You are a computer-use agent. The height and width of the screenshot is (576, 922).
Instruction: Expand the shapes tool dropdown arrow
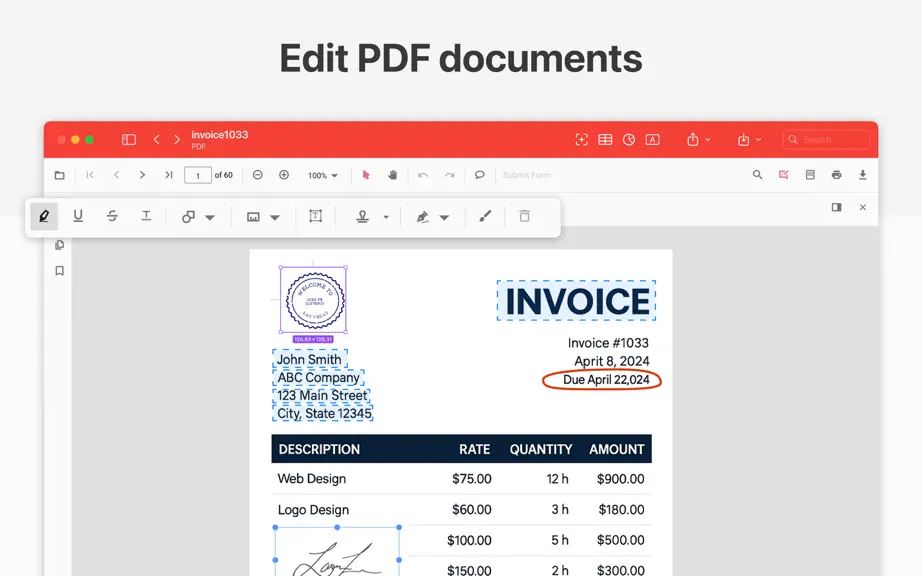pos(210,217)
